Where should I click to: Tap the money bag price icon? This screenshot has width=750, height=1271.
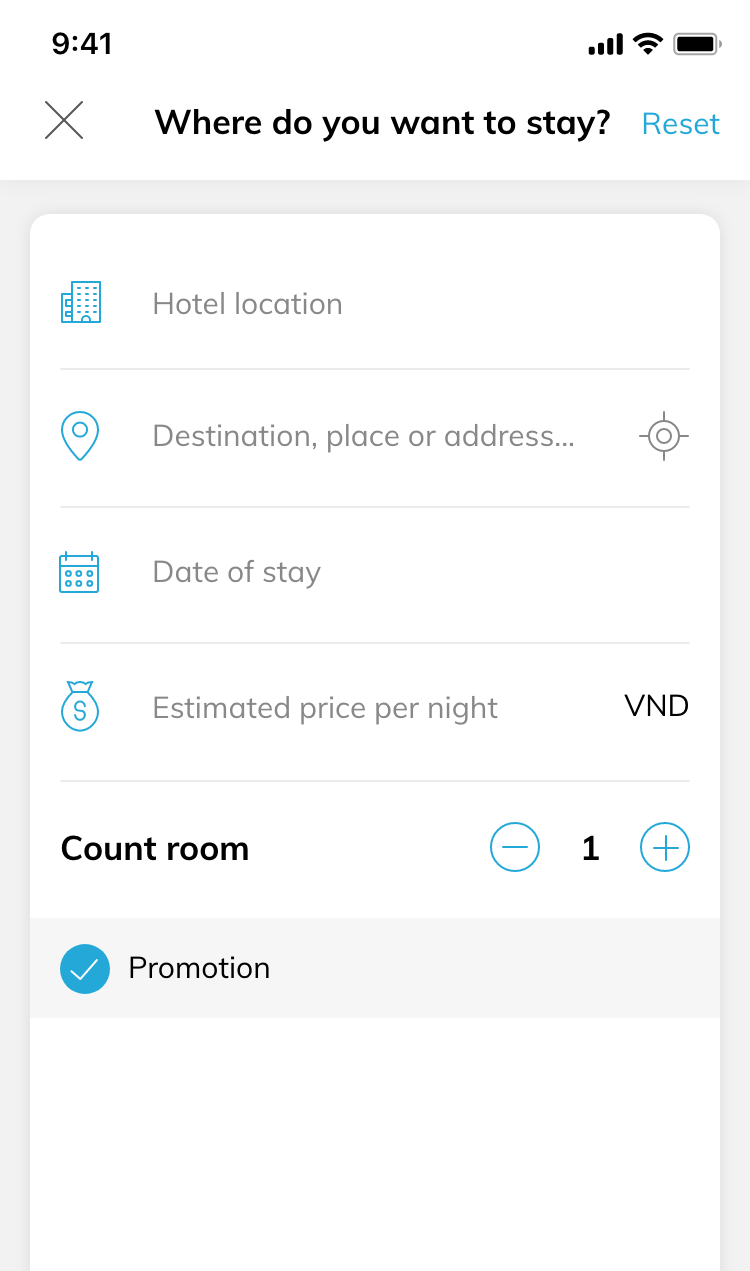[x=79, y=707]
